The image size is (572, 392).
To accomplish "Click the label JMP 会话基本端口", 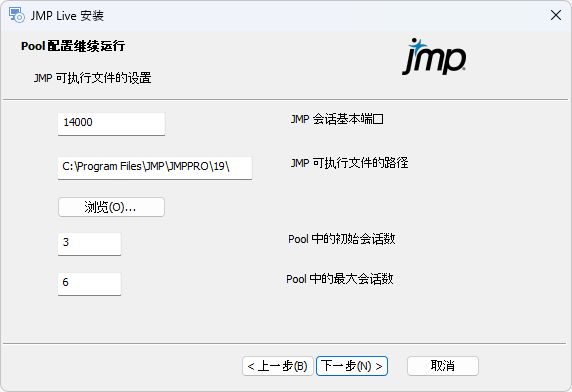I will tap(337, 119).
